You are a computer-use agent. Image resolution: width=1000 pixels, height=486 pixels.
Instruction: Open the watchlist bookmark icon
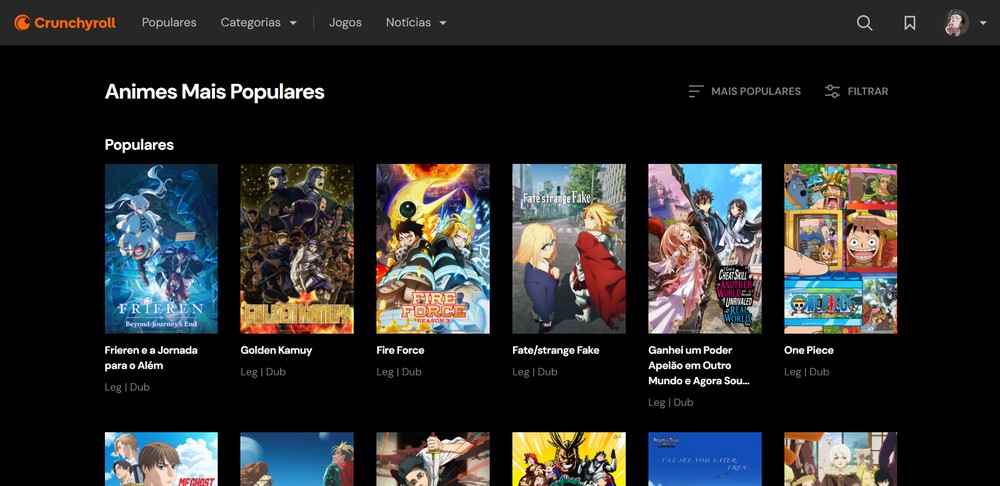[x=910, y=23]
